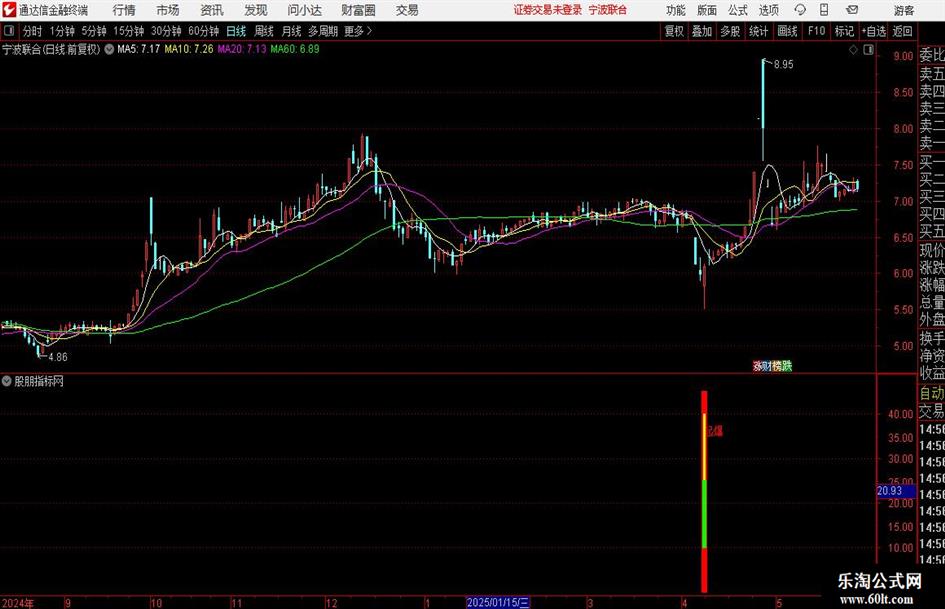Switch to 分时 period tab
Image resolution: width=945 pixels, height=609 pixels.
tap(33, 31)
